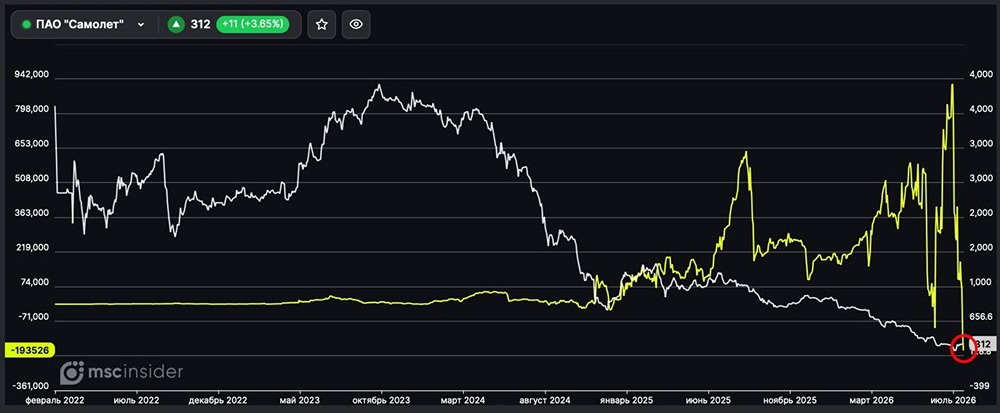Click the 4,000 top right axis label
The image size is (1000, 413).
pyautogui.click(x=981, y=75)
